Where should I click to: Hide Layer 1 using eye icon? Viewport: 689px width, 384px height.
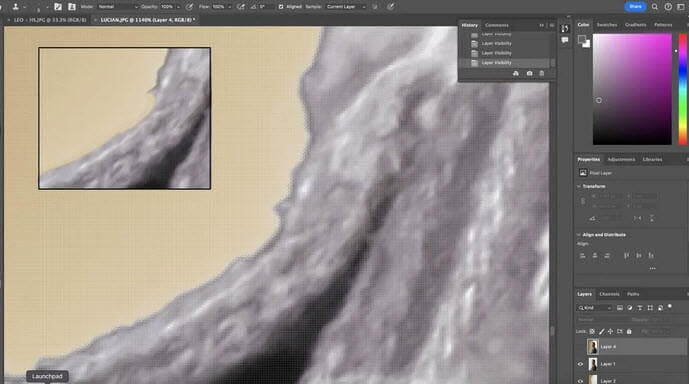pos(580,364)
